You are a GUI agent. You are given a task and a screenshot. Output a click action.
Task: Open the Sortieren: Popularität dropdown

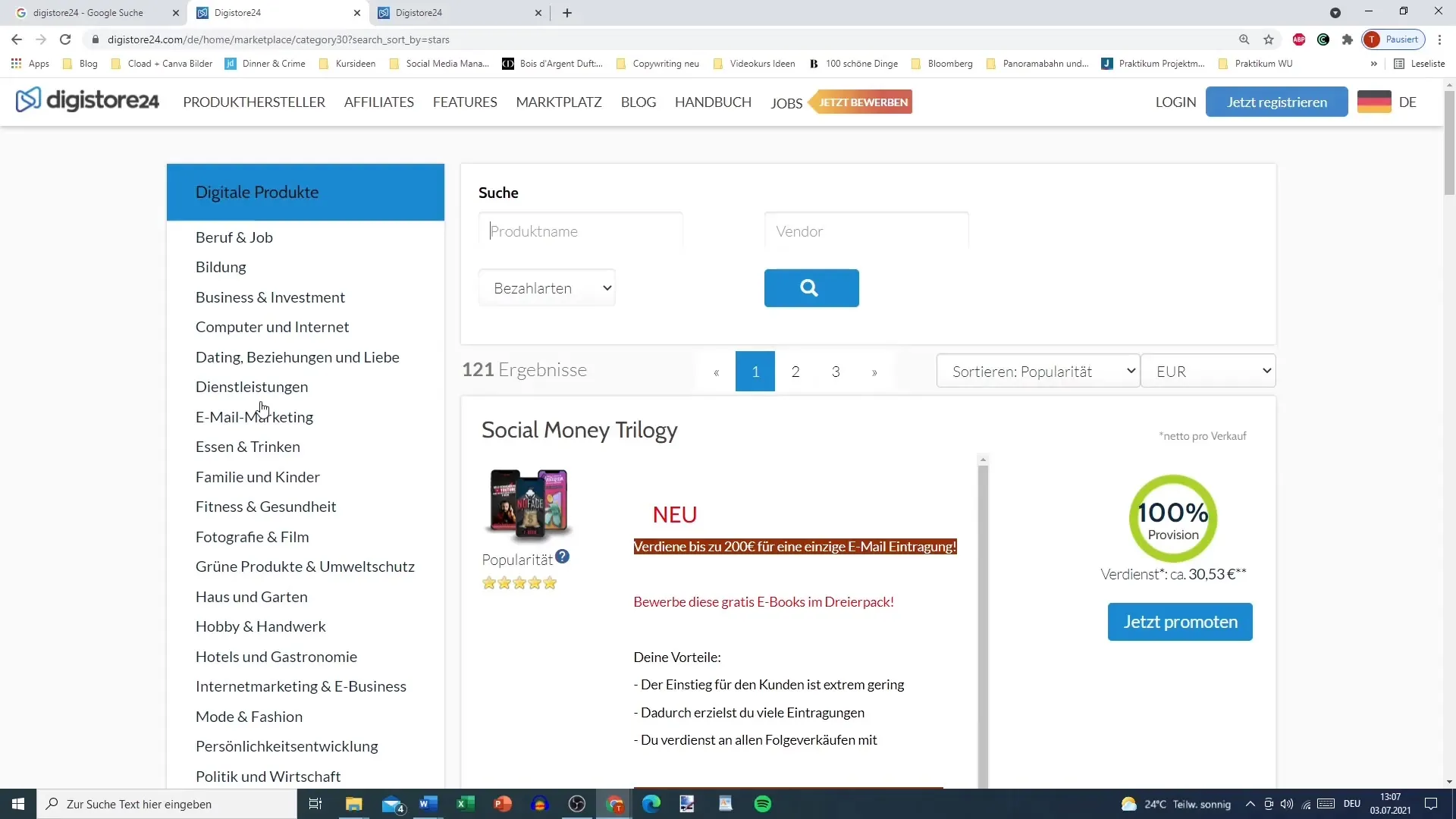pos(1038,372)
